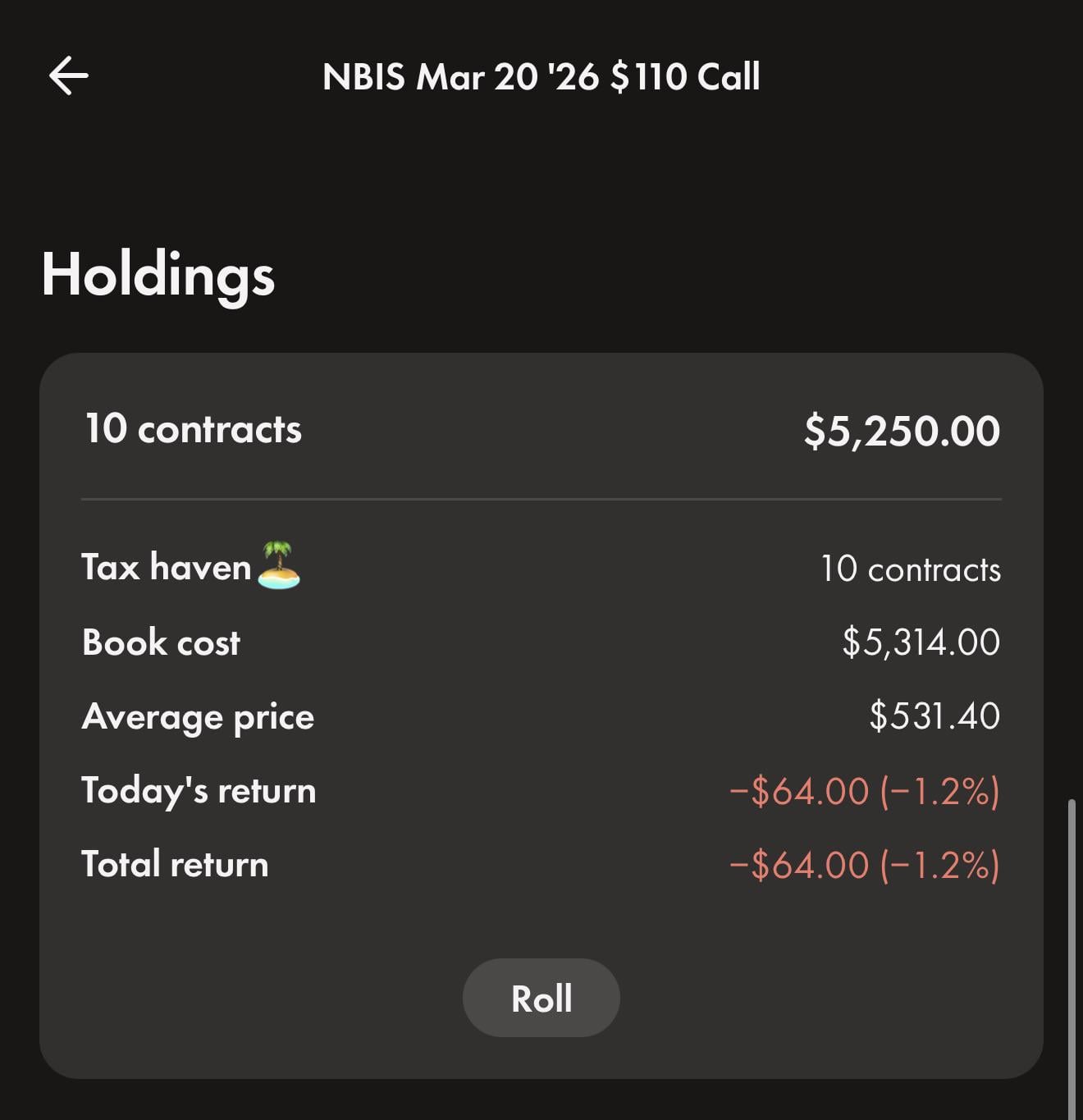Open the Tax haven account label

(167, 567)
